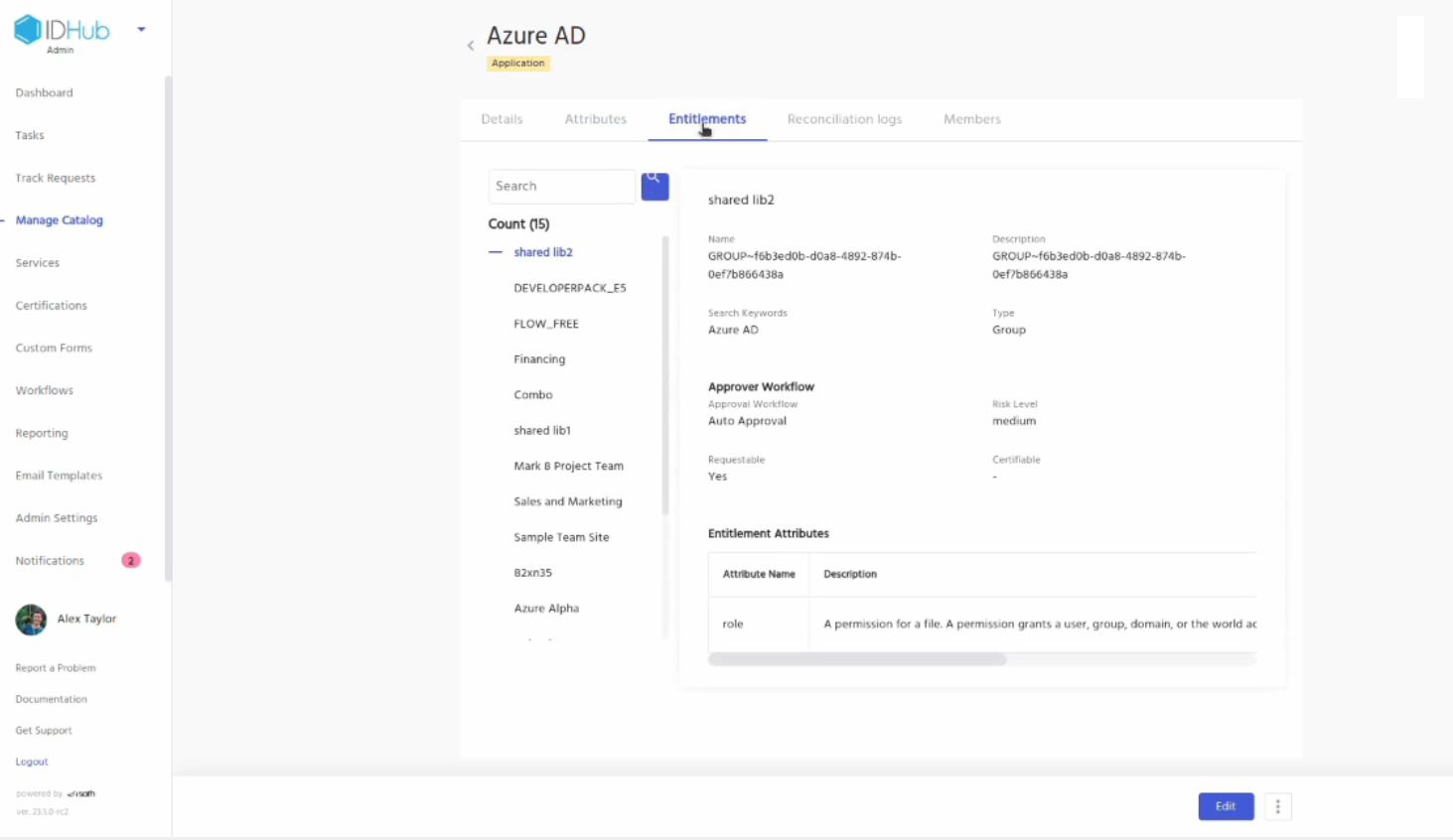The height and width of the screenshot is (840, 1453).
Task: Click the IDHub logo
Action: pyautogui.click(x=62, y=30)
